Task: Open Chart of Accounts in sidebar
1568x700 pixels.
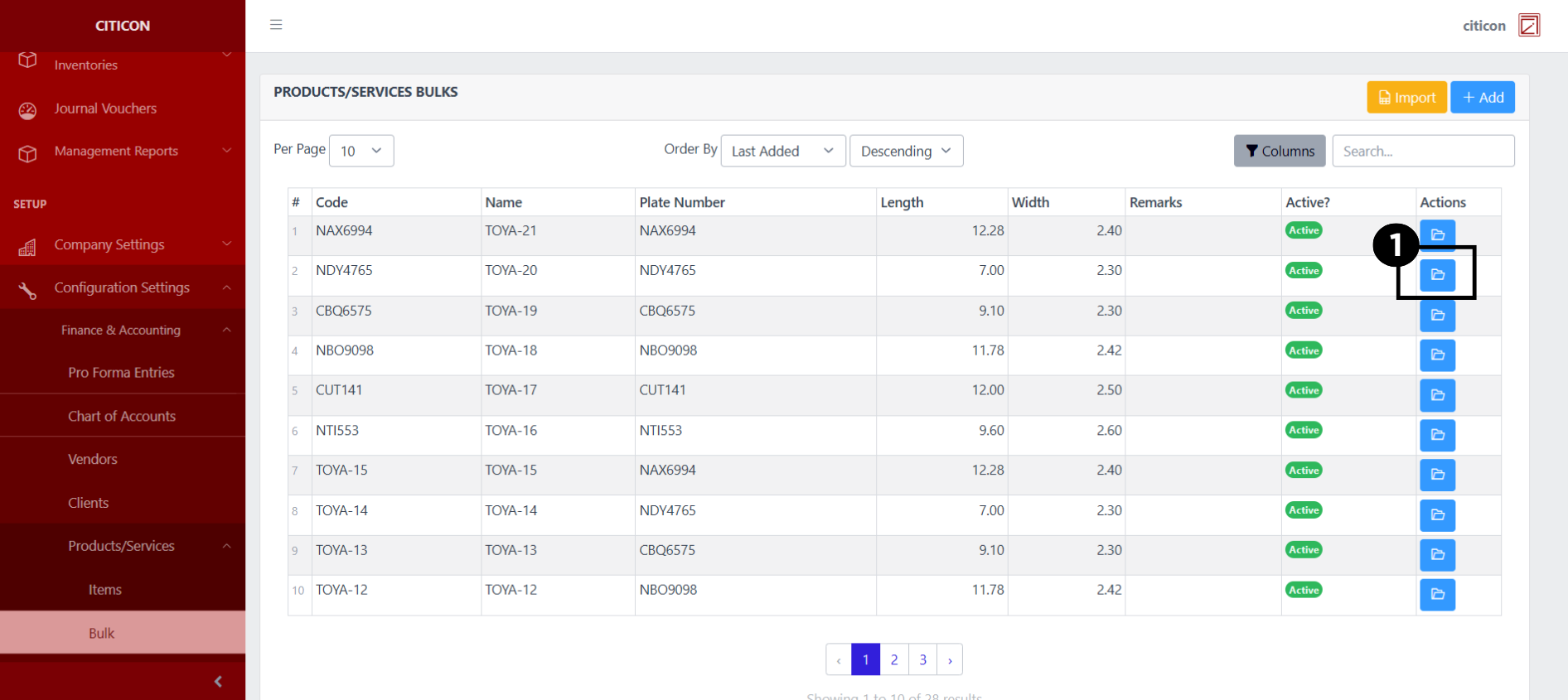Action: click(x=122, y=416)
